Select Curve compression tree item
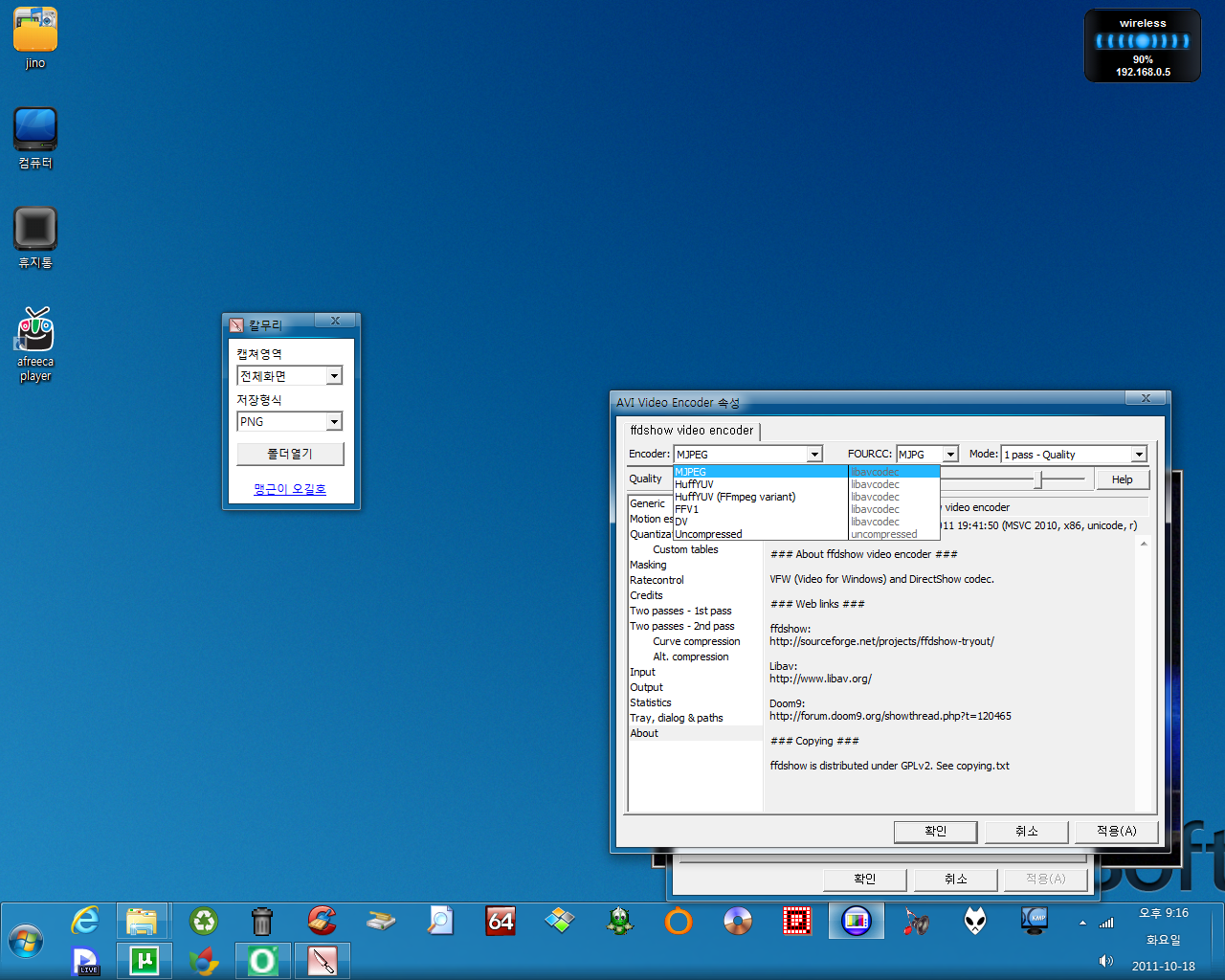Viewport: 1225px width, 980px height. [697, 641]
